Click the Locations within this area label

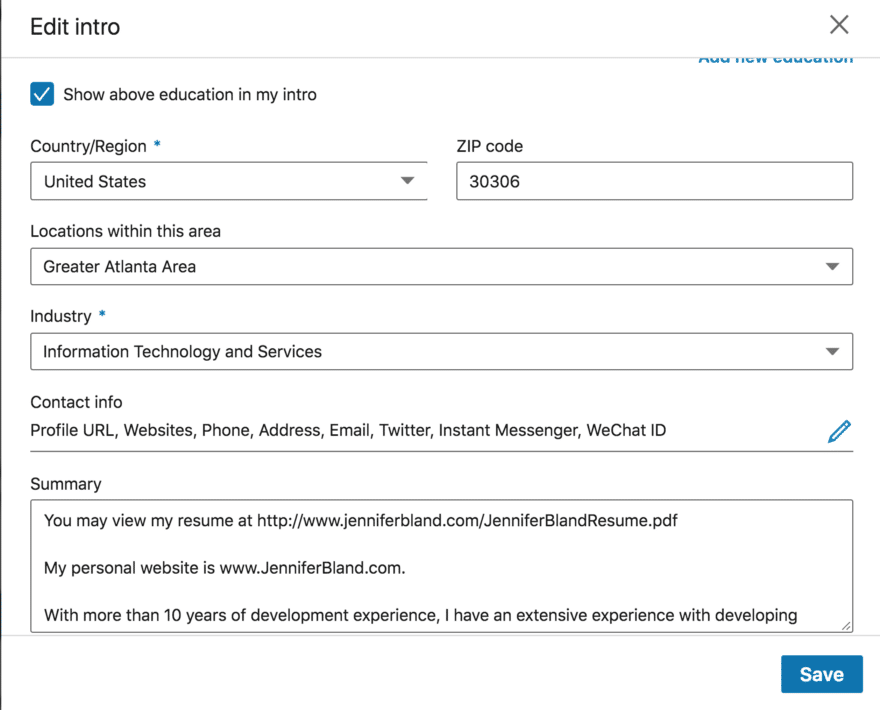(125, 231)
